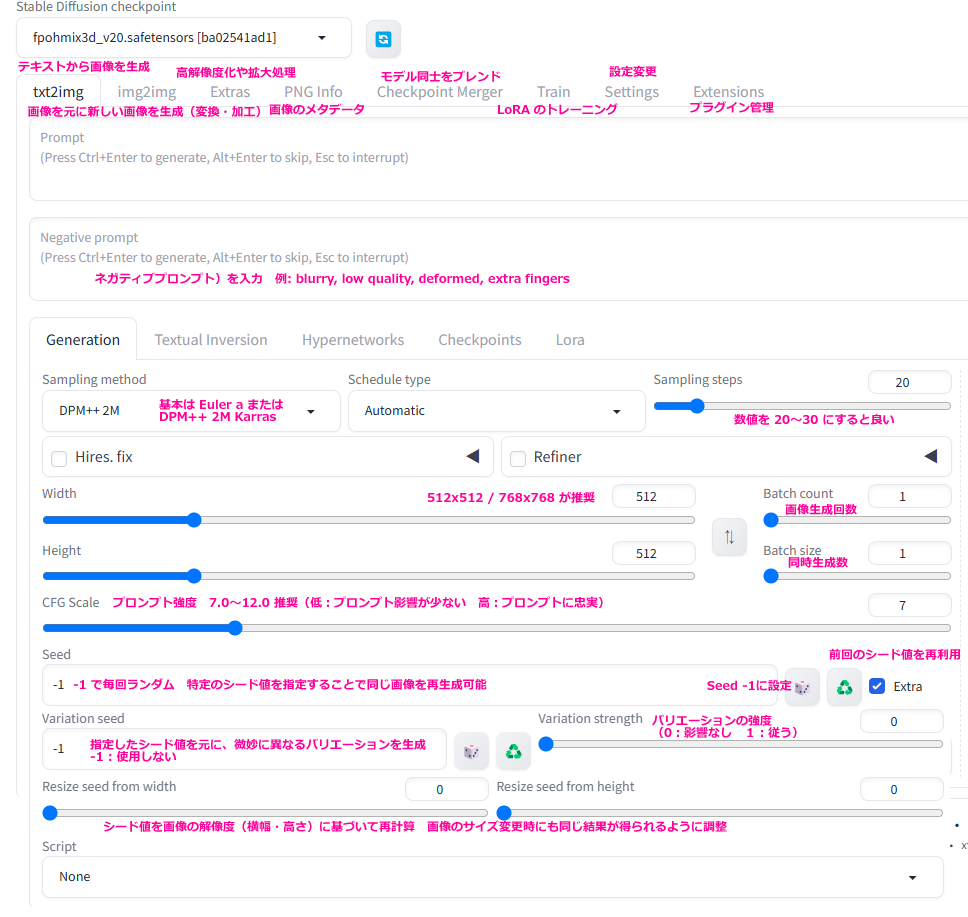Click the recycle icon beside Seed
Image resolution: width=968 pixels, height=917 pixels.
[x=844, y=687]
